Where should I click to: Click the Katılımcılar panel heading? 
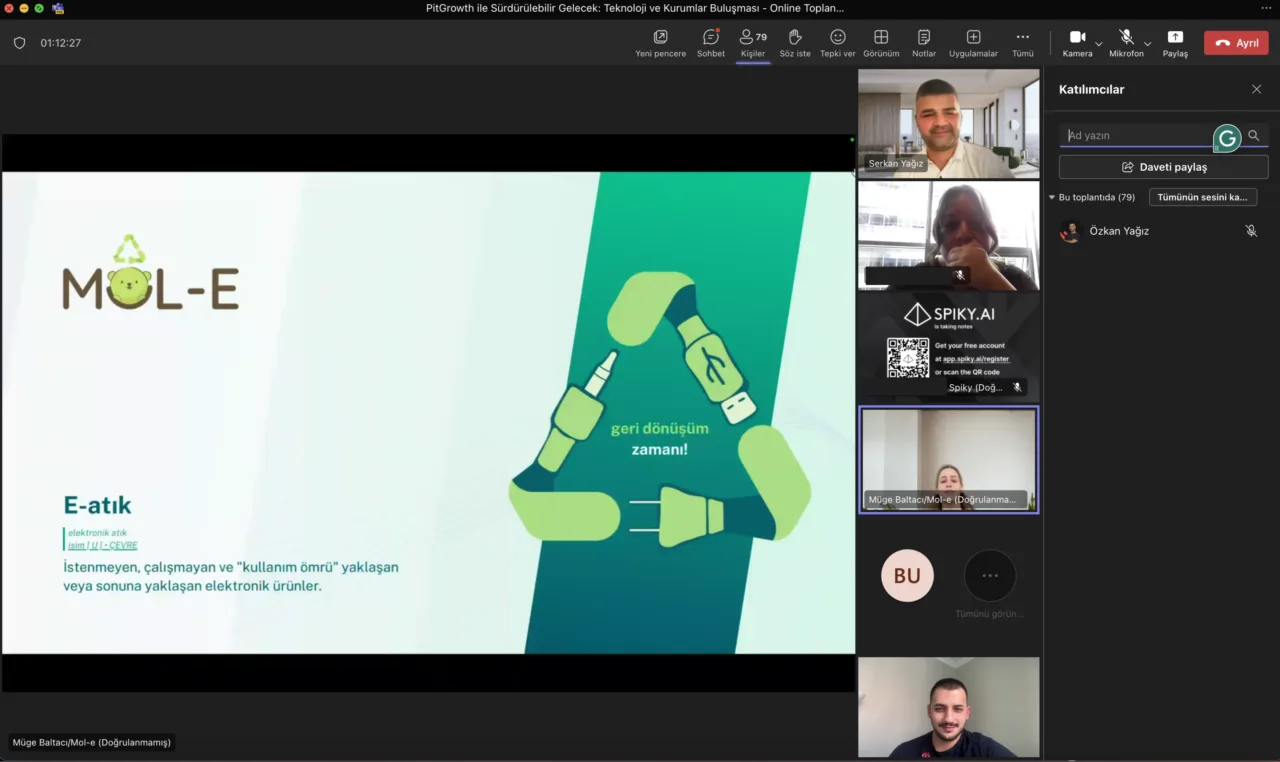1091,89
